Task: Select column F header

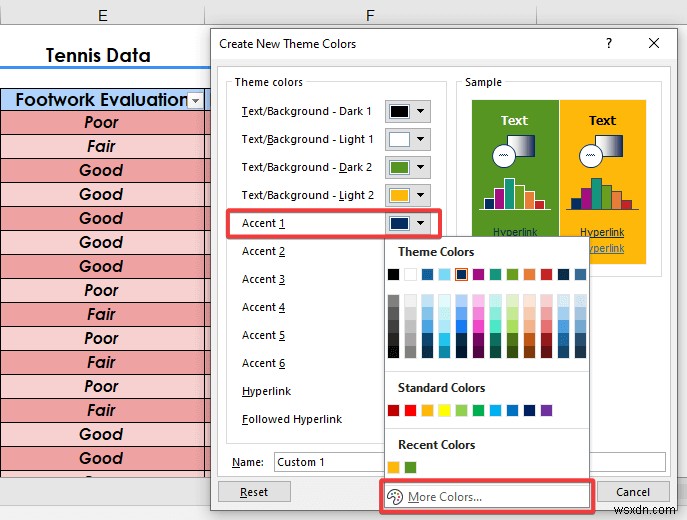Action: [370, 15]
